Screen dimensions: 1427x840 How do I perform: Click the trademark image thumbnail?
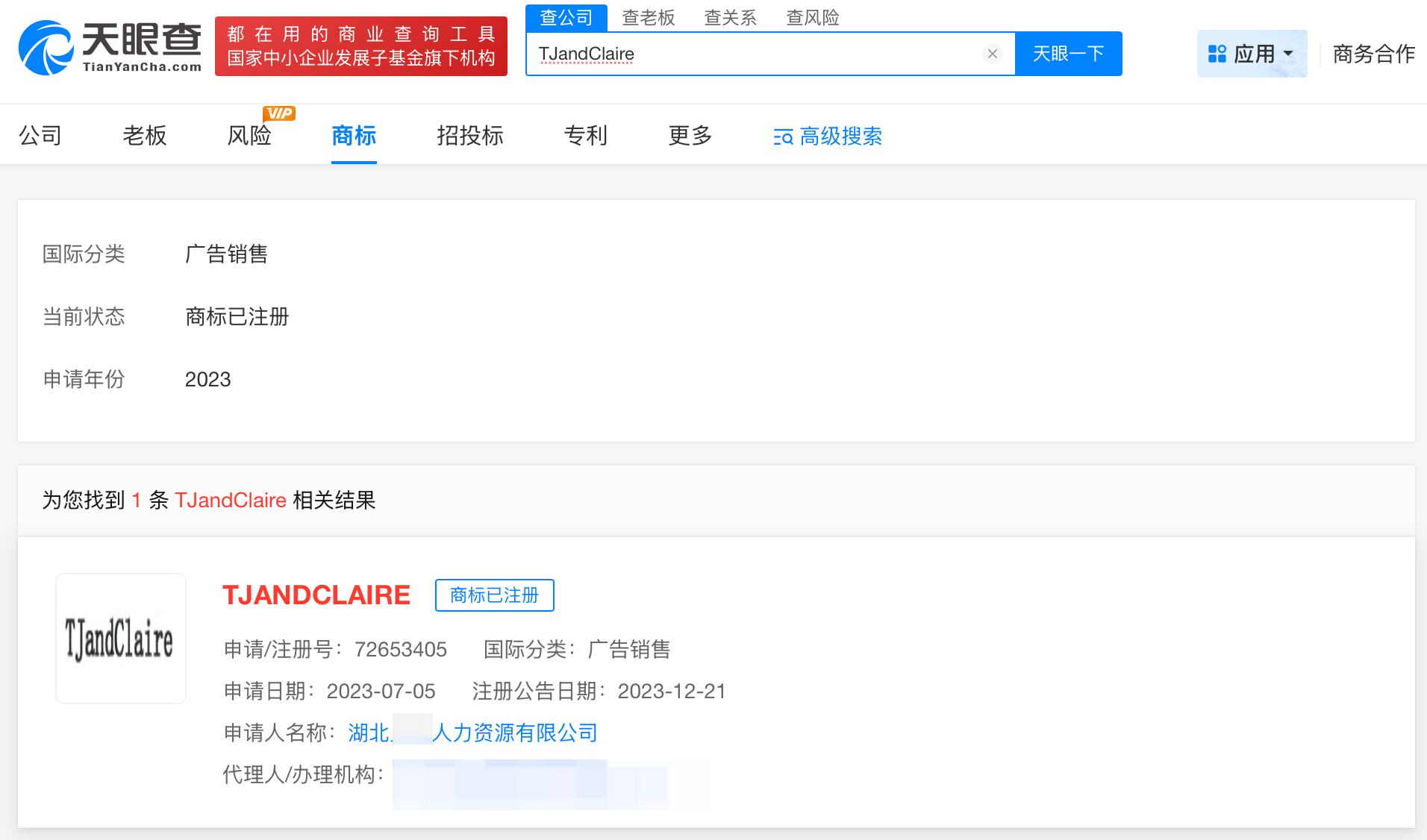120,638
